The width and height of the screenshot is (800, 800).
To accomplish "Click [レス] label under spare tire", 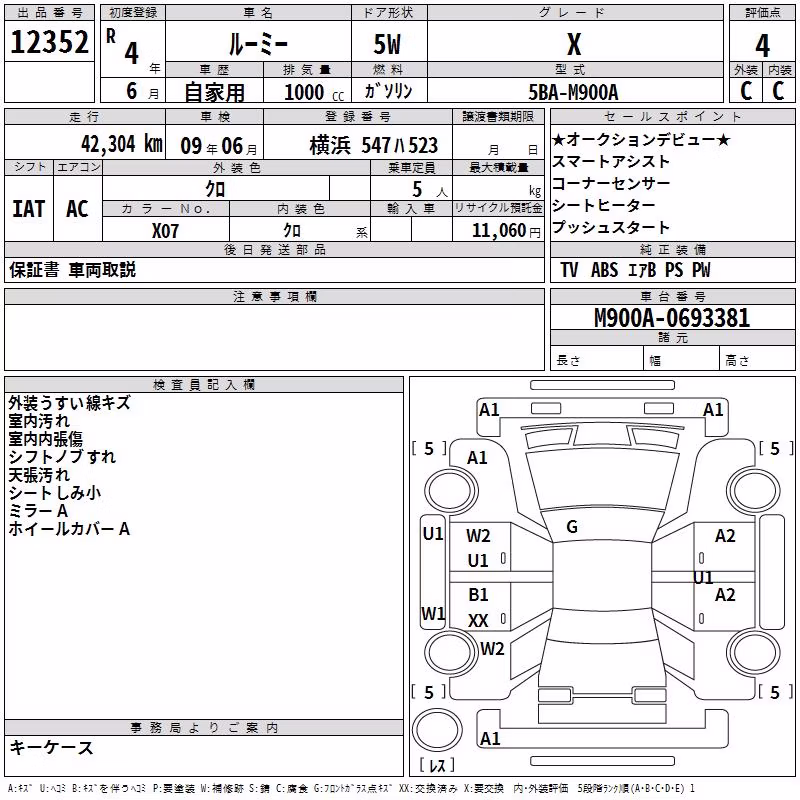I will point(437,764).
